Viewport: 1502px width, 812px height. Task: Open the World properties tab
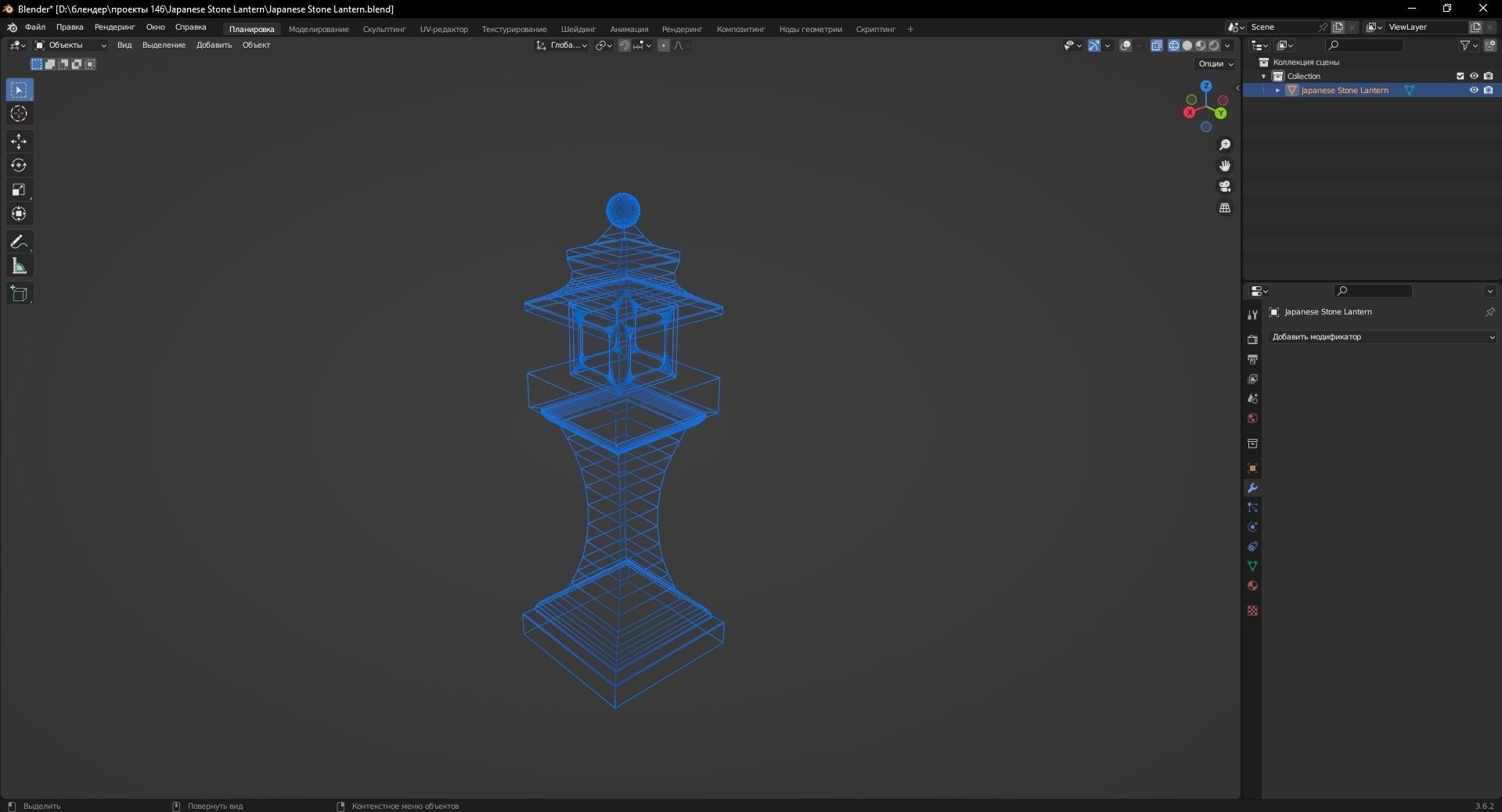click(1252, 419)
